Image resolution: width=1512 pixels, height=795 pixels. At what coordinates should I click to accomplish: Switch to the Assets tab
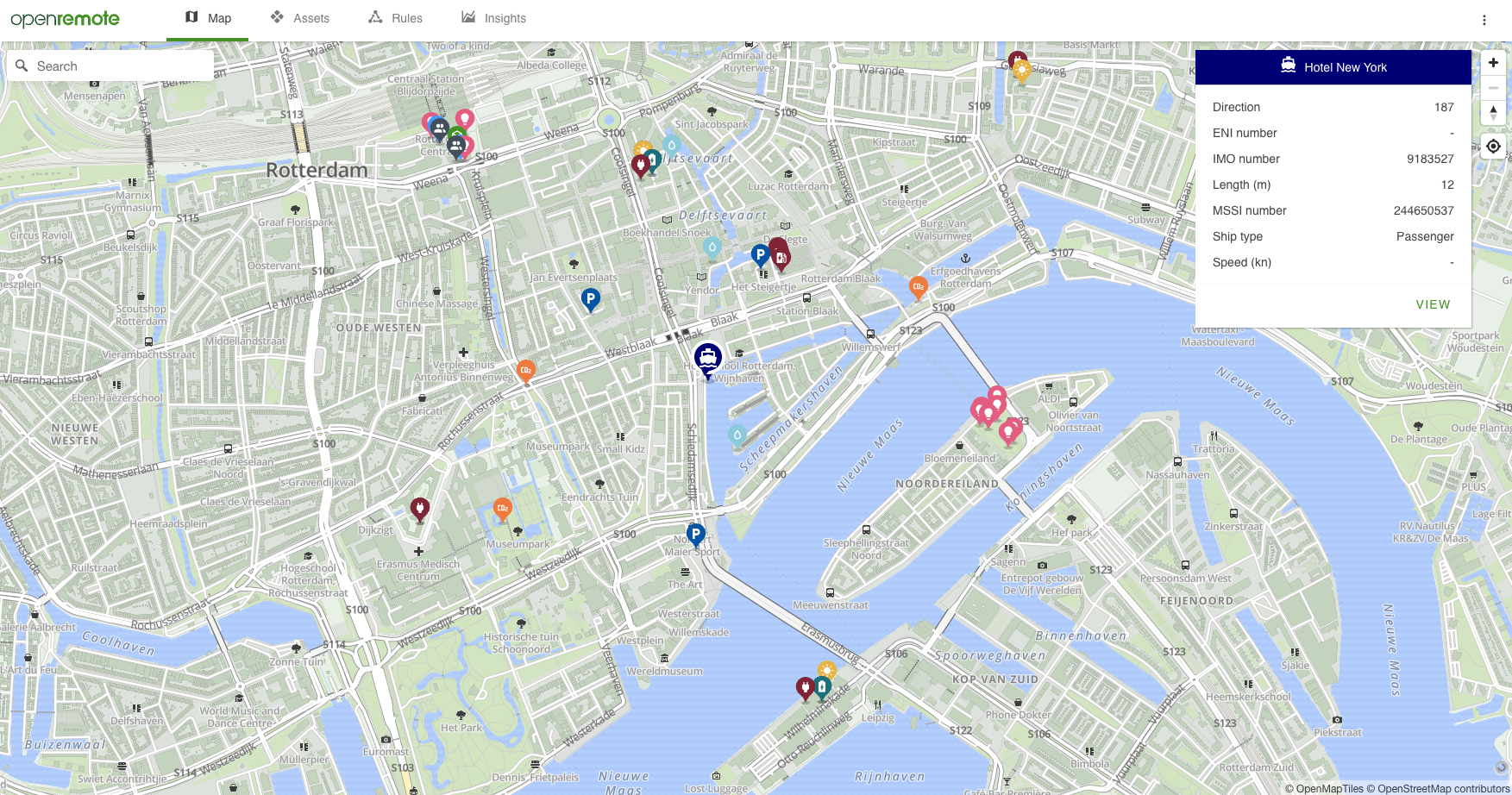coord(299,18)
